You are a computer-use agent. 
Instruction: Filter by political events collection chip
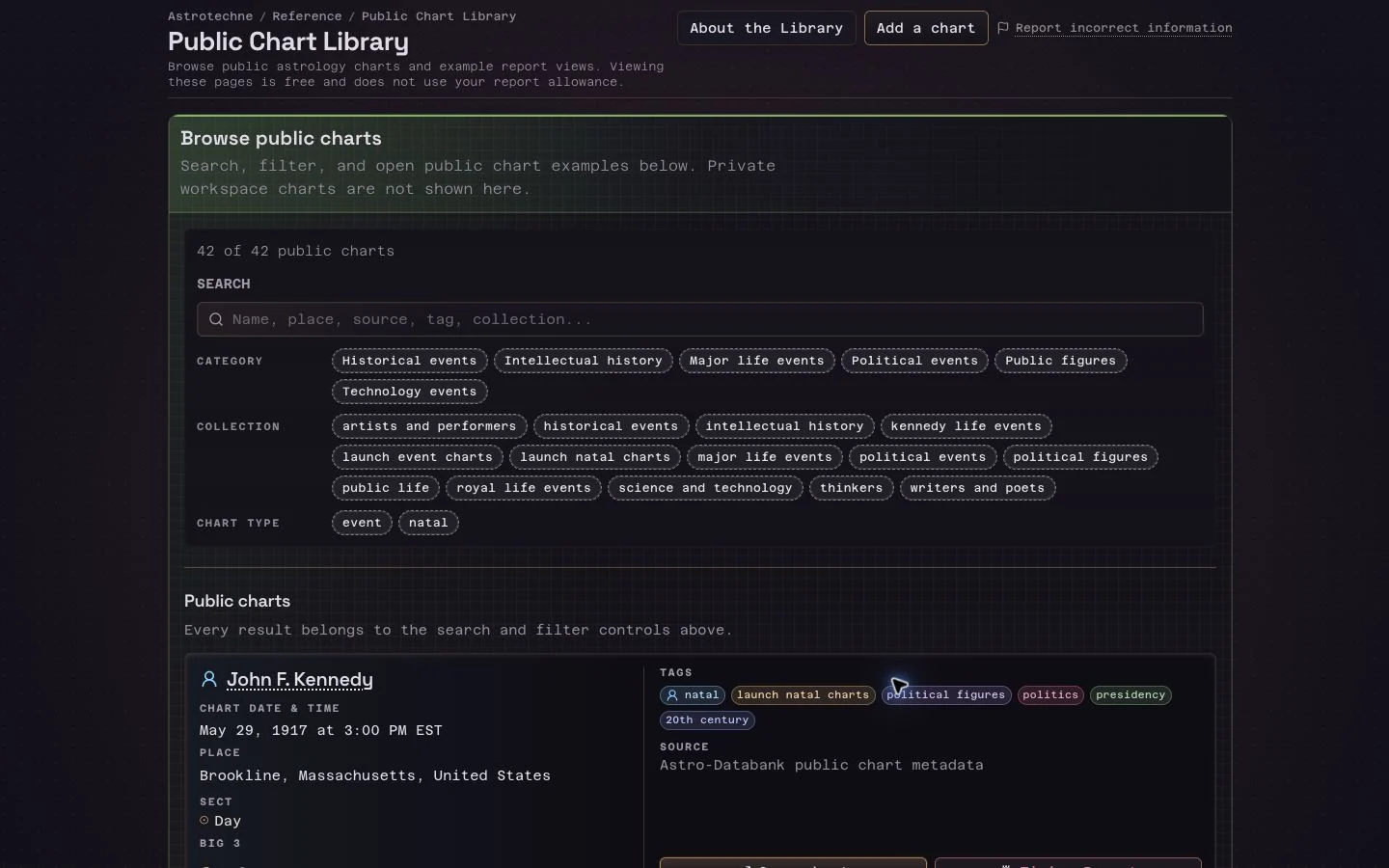coord(923,457)
